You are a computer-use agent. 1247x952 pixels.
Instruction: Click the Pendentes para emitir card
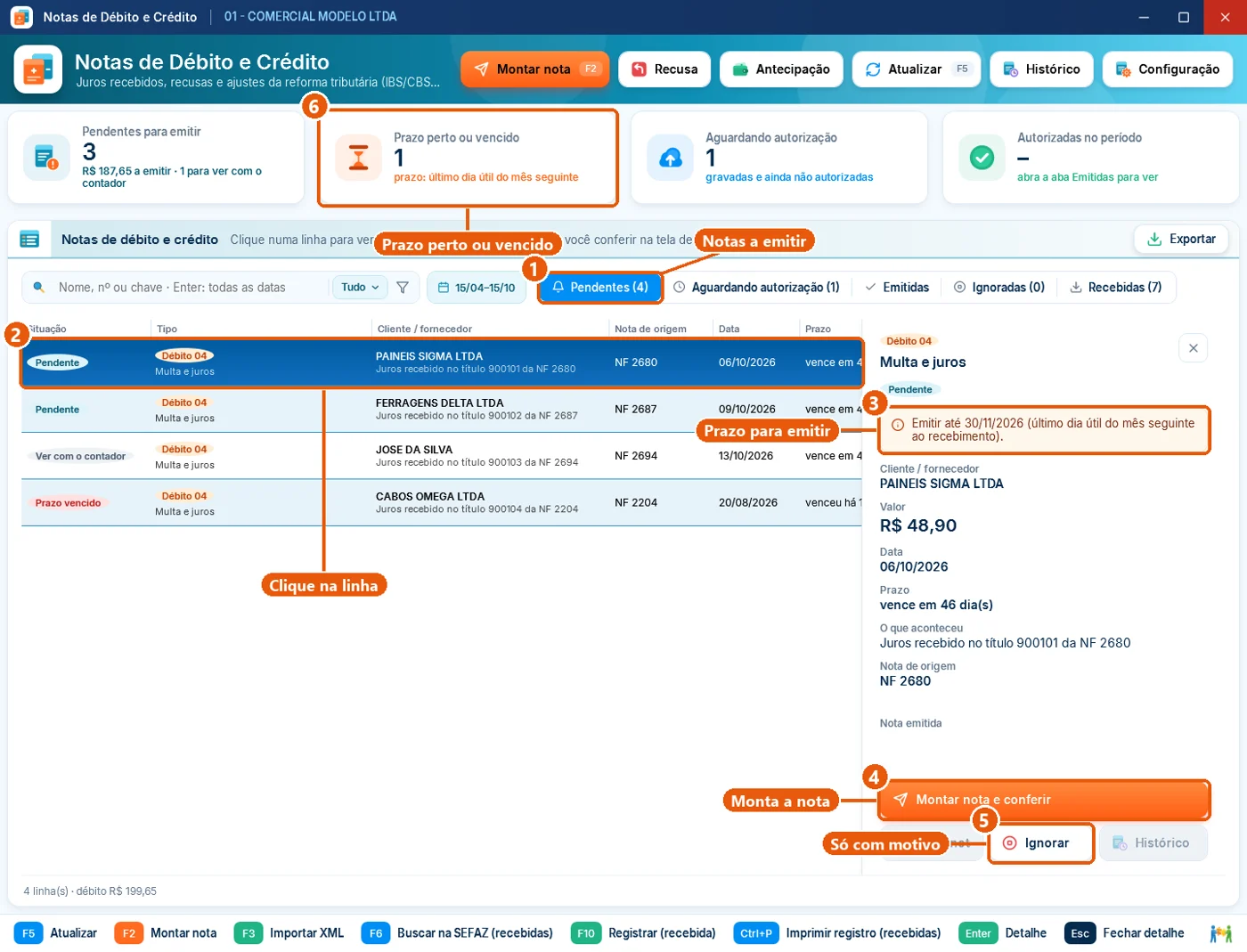(156, 157)
